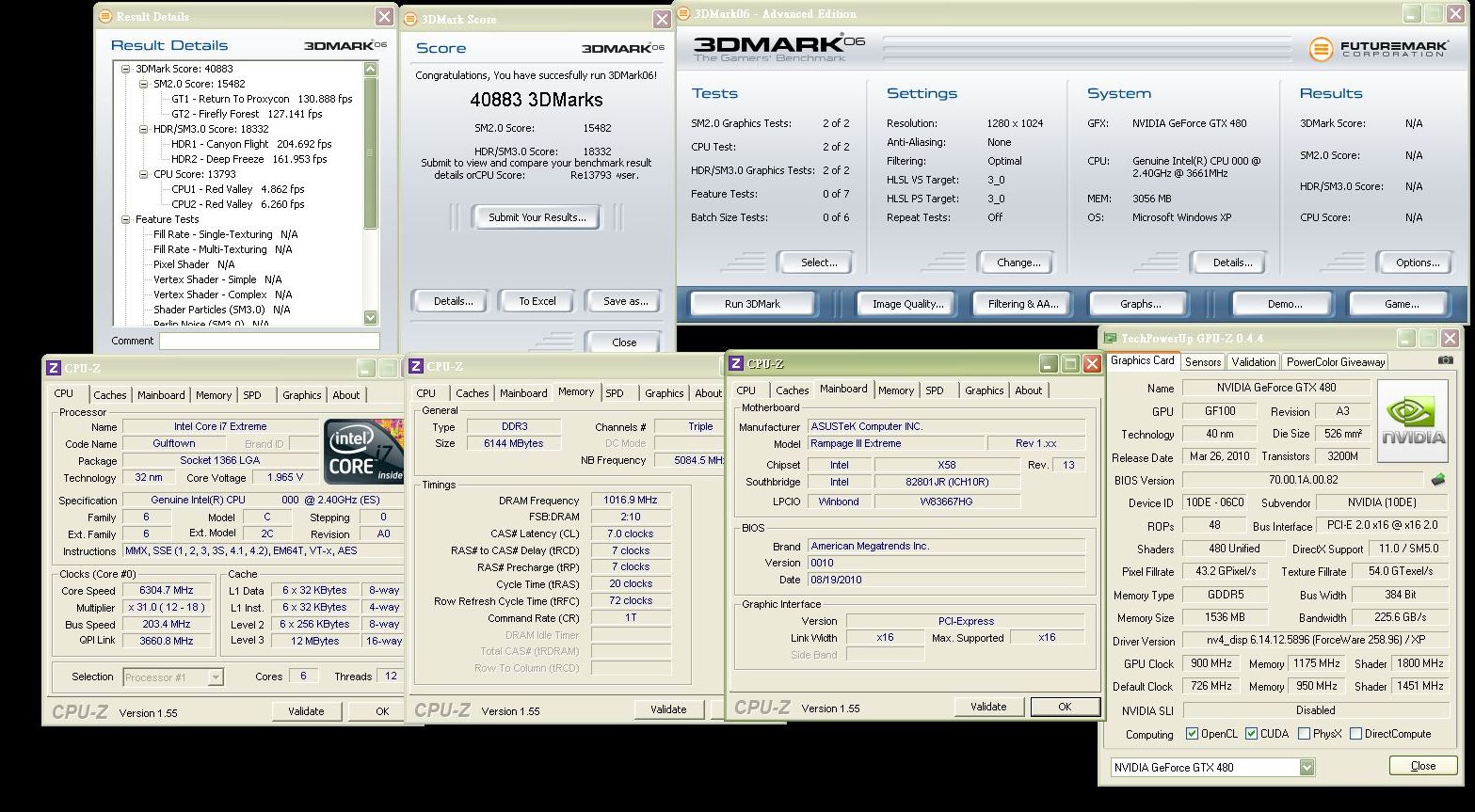Open the Processor #1 selection dropdown
The height and width of the screenshot is (812, 1475).
tap(216, 677)
